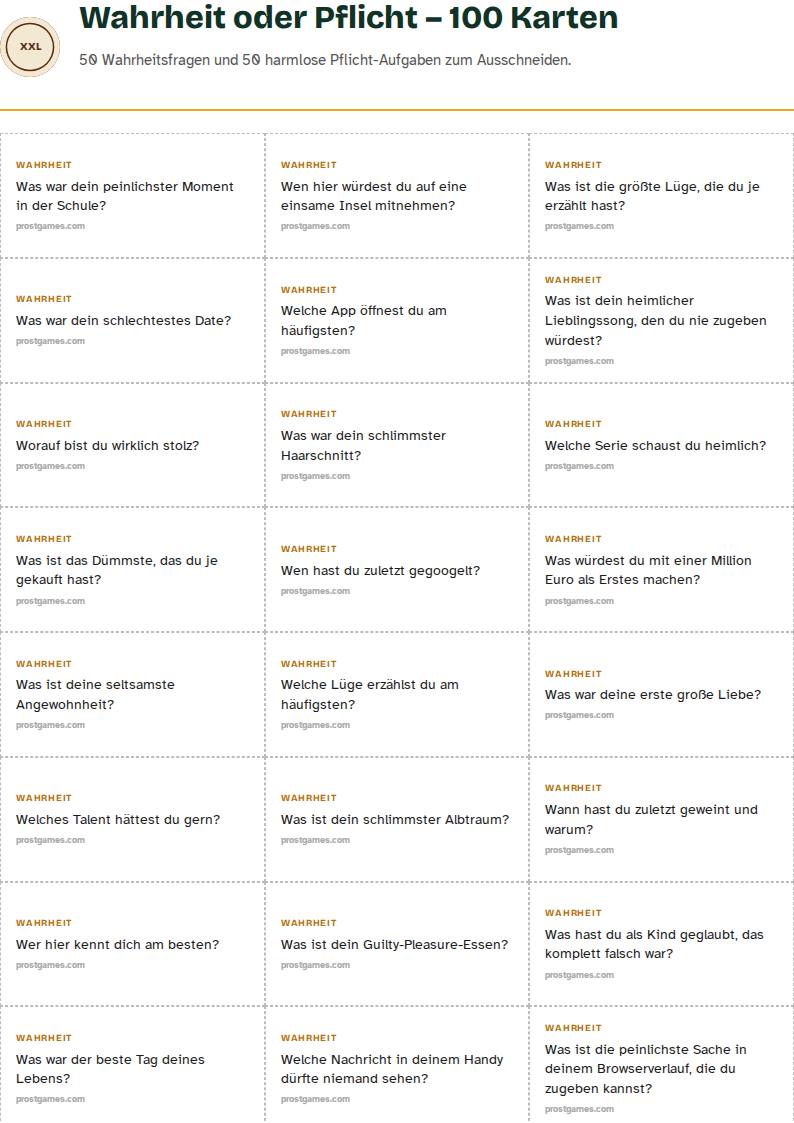Click prostgames.com link under 'Guilty-Pleasure-Essen' card
This screenshot has height=1123, width=794.
point(315,965)
